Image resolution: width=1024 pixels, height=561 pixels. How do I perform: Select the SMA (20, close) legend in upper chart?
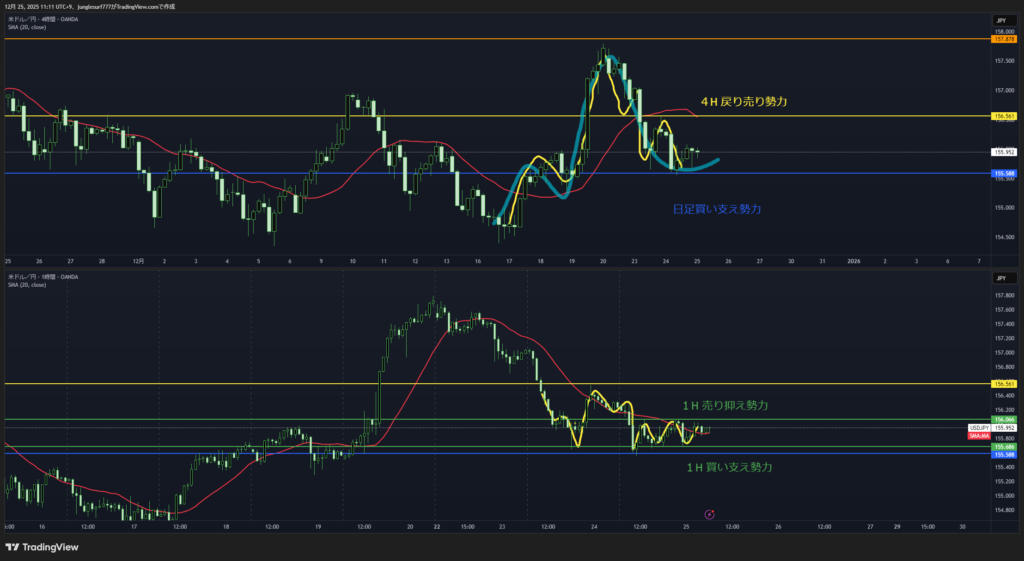click(x=26, y=27)
